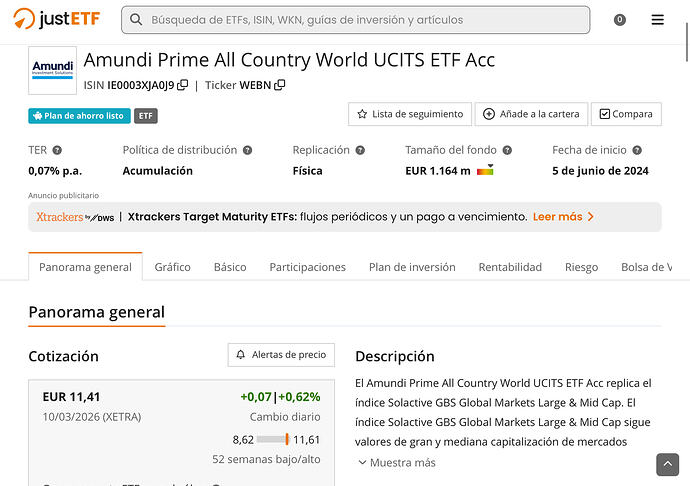690x486 pixels.
Task: Toggle Lista de seguimiento star button
Action: click(409, 114)
